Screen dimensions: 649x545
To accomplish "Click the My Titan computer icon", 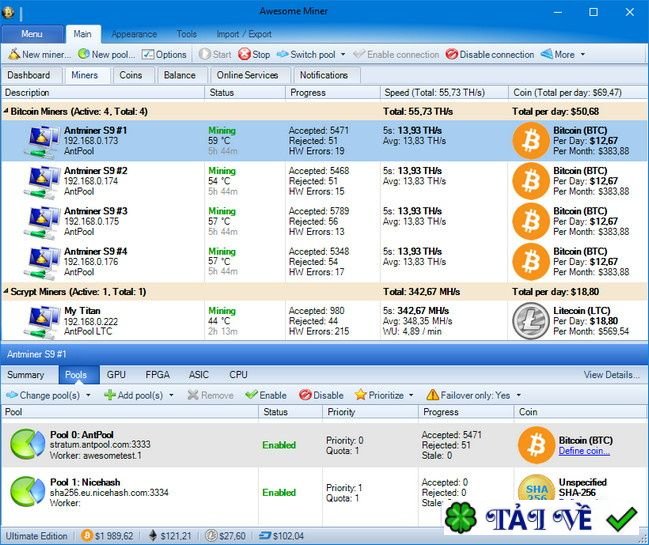I will pyautogui.click(x=42, y=321).
